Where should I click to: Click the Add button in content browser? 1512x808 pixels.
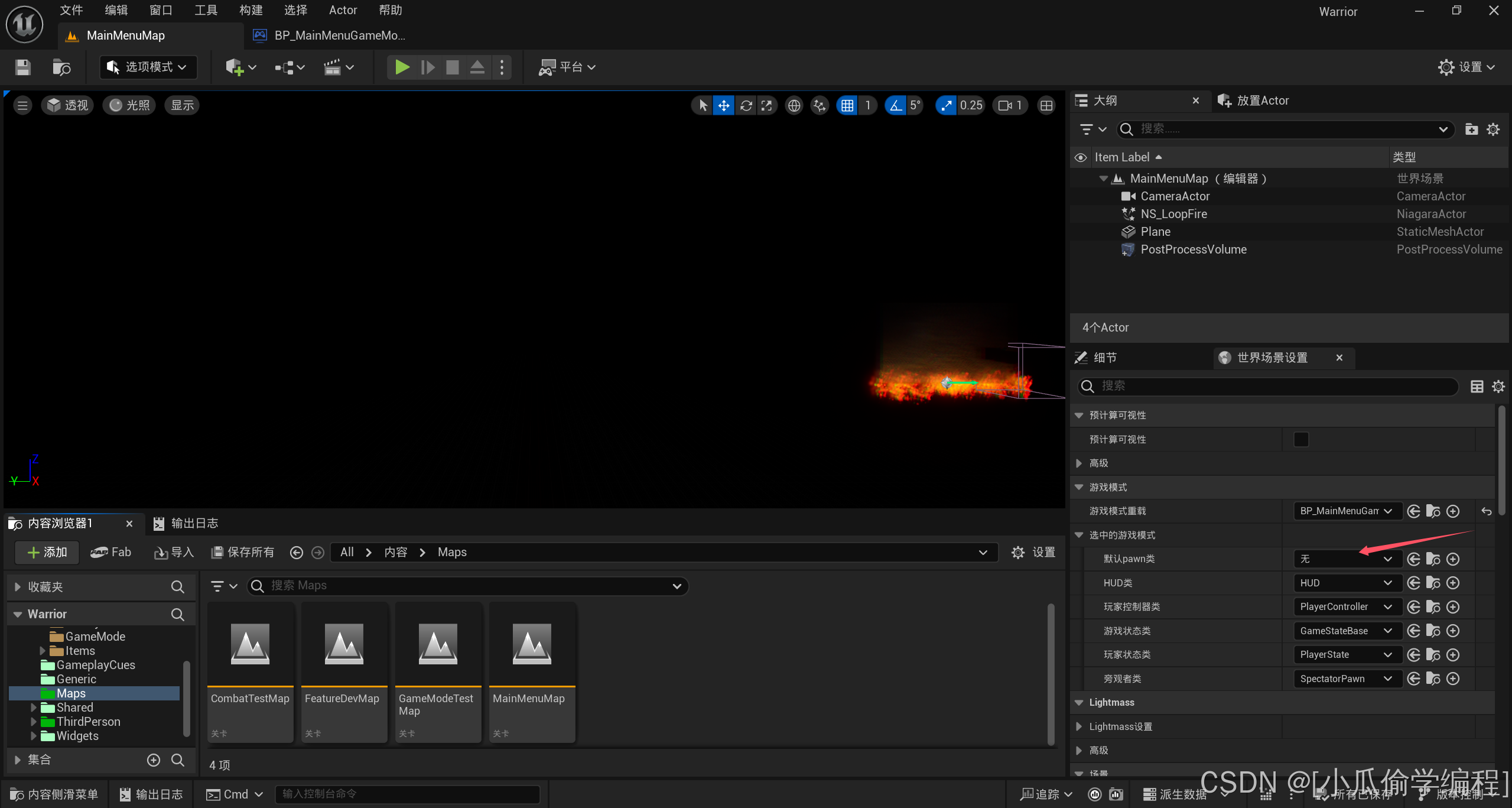click(47, 552)
